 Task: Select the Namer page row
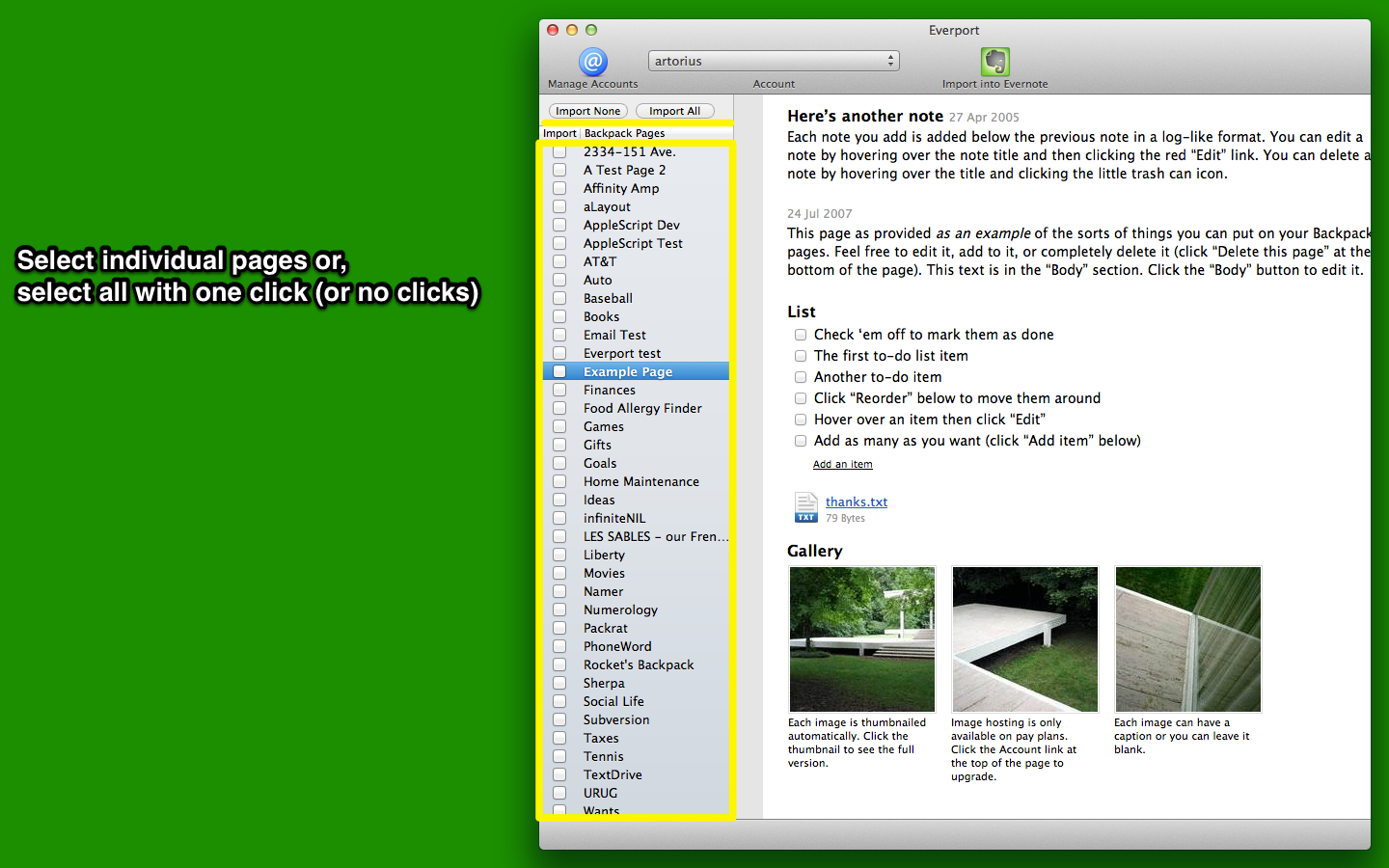coord(637,591)
